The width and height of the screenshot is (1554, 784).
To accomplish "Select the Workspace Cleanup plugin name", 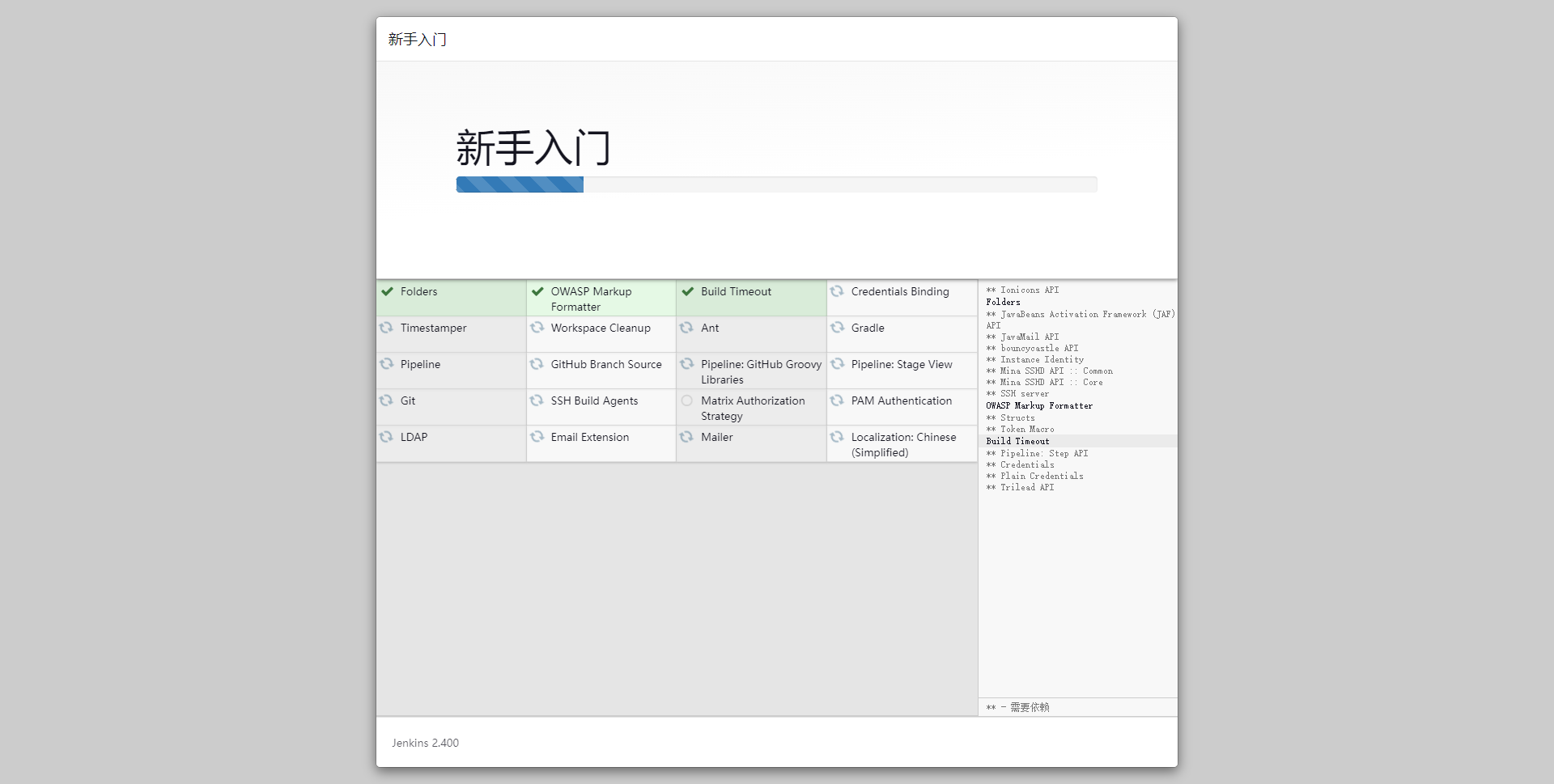I will click(601, 328).
